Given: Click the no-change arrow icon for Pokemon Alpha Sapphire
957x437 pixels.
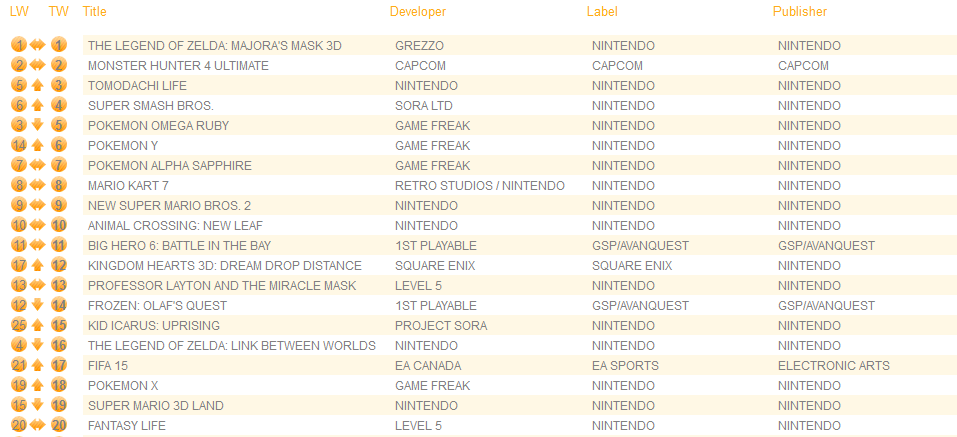Looking at the screenshot, I should click(38, 165).
